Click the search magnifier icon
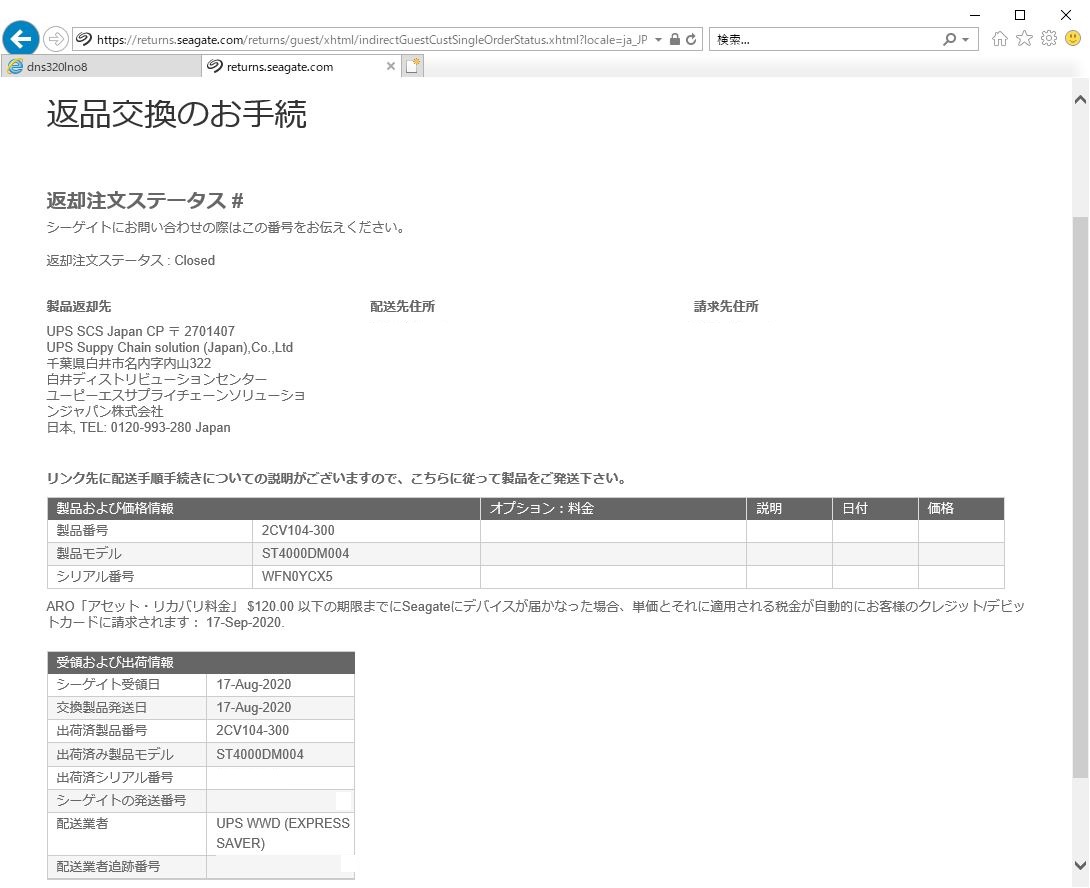This screenshot has height=888, width=1090. coord(950,39)
